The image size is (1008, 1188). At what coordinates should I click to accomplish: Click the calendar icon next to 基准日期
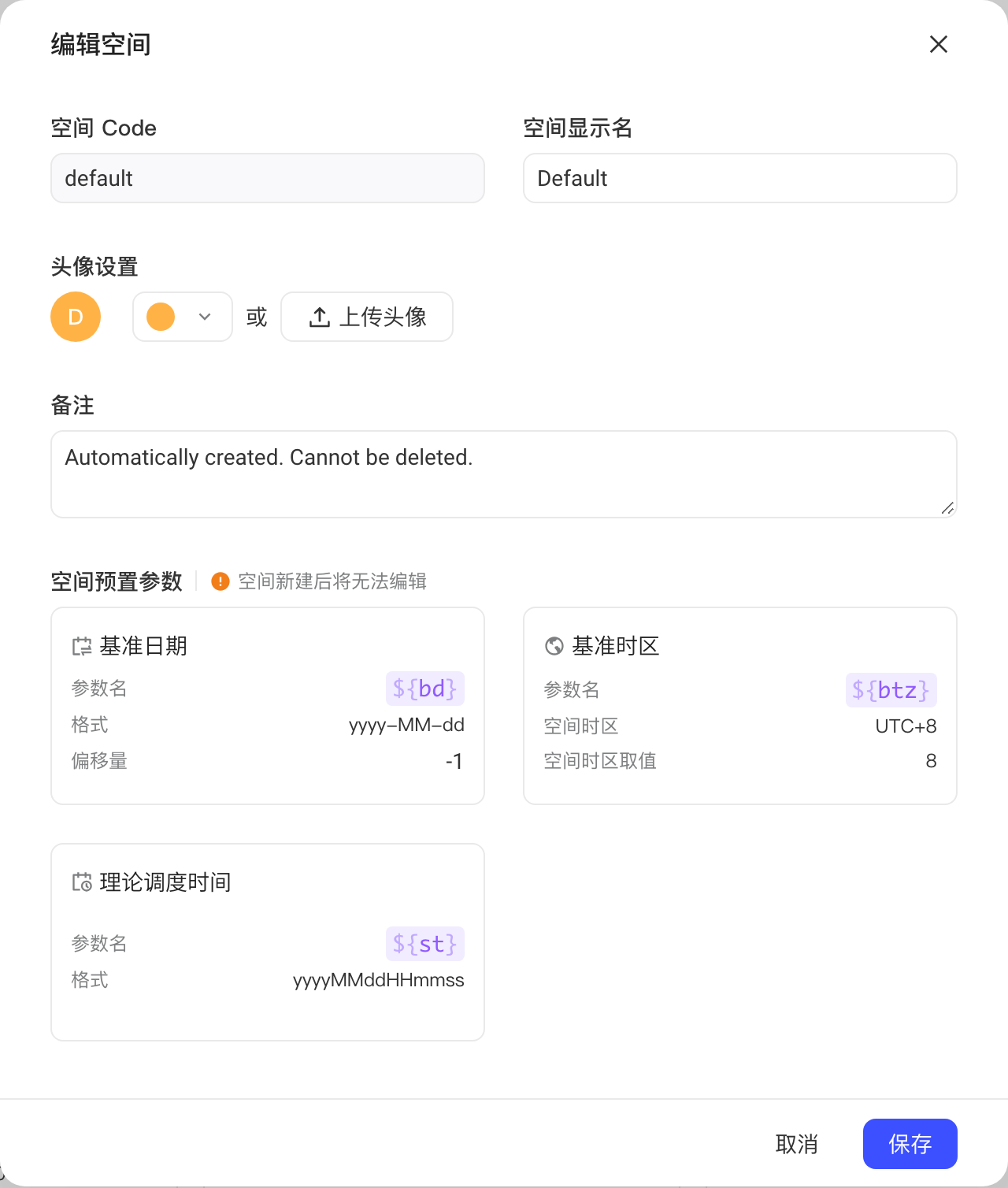(82, 647)
